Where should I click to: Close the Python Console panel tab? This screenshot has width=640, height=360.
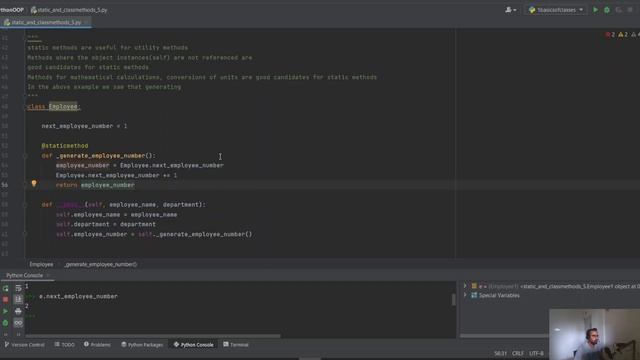[48, 276]
